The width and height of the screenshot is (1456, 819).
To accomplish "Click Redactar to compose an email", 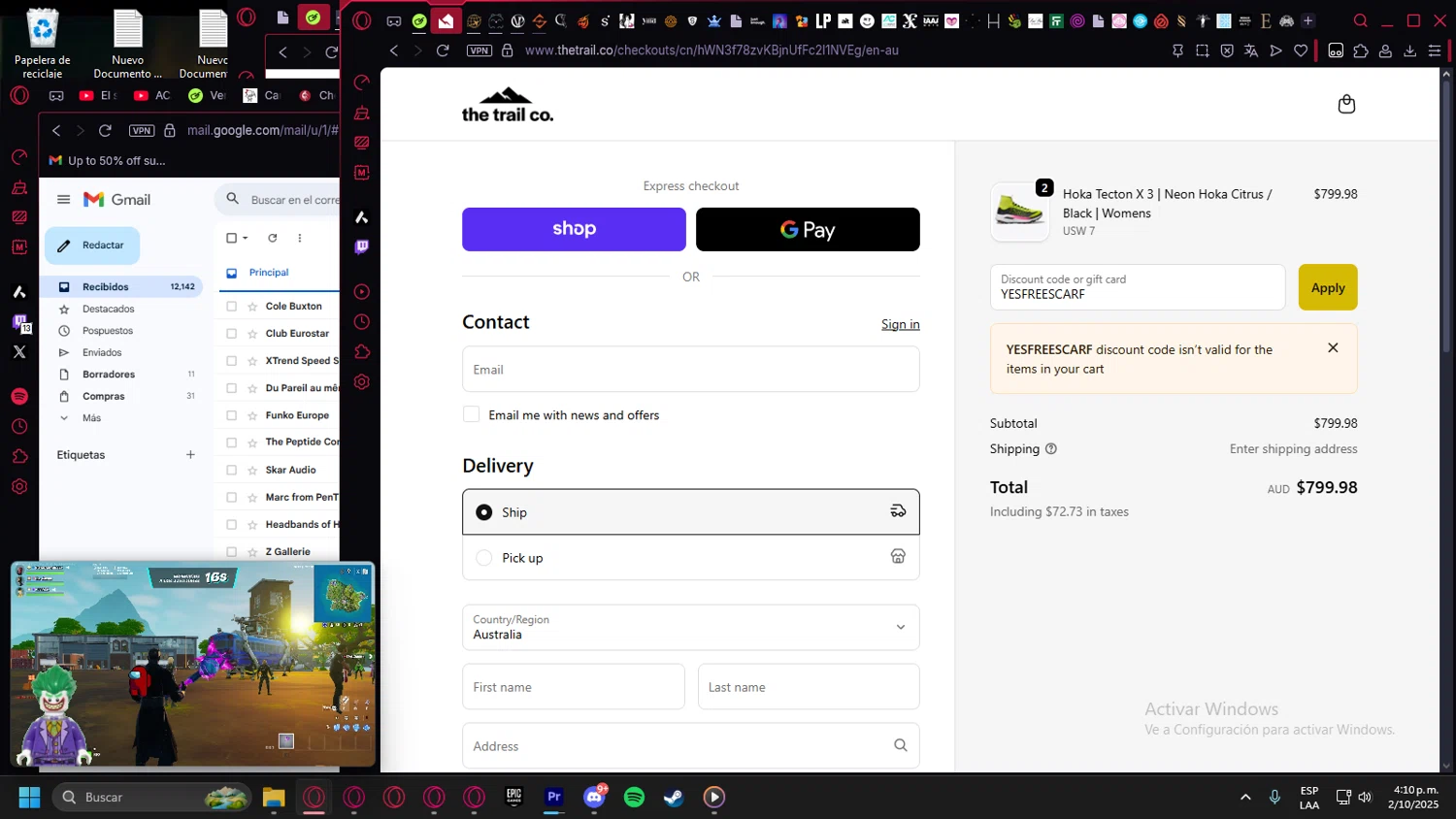I will [x=92, y=246].
